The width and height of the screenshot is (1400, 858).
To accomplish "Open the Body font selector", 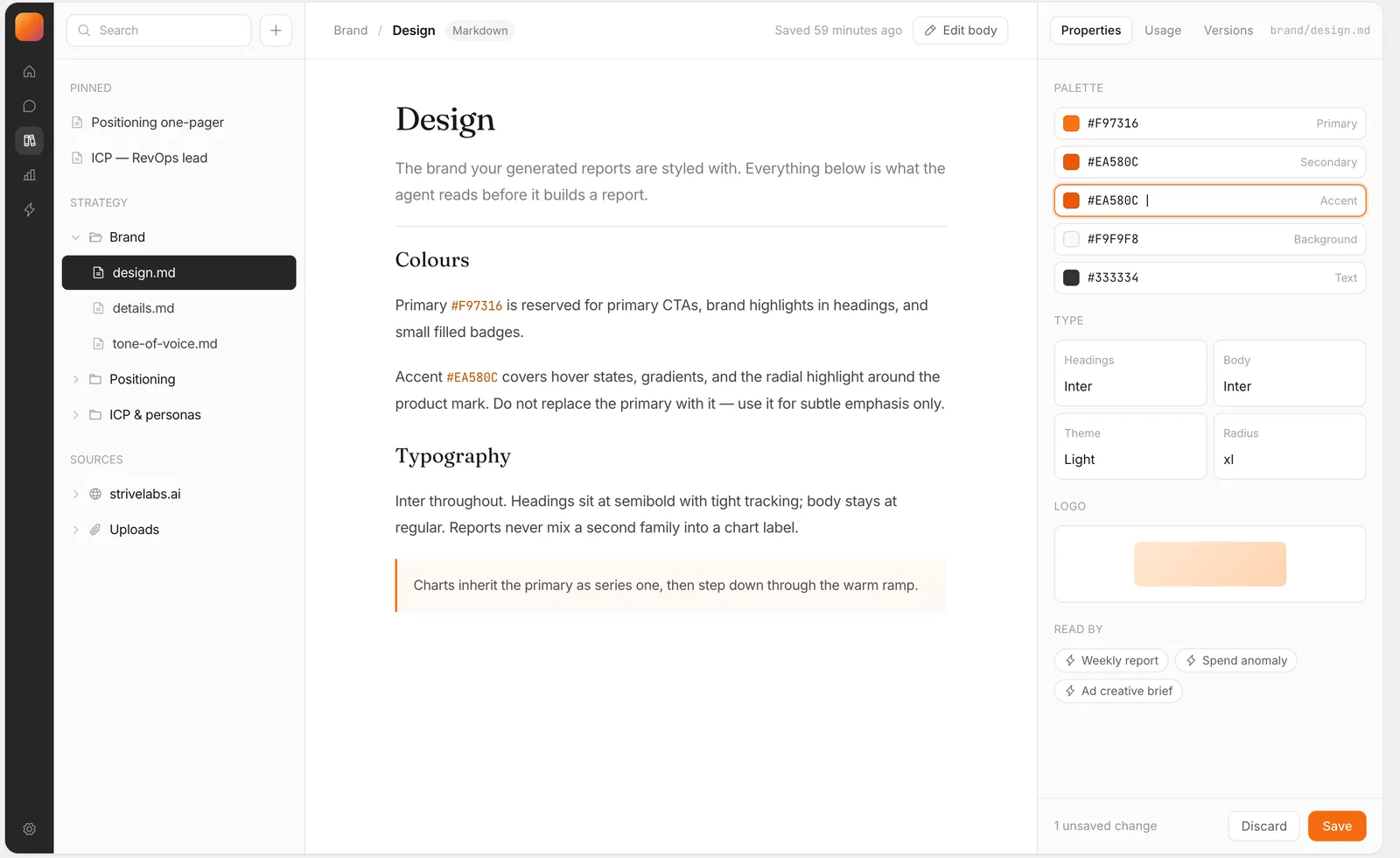I will pyautogui.click(x=1289, y=373).
